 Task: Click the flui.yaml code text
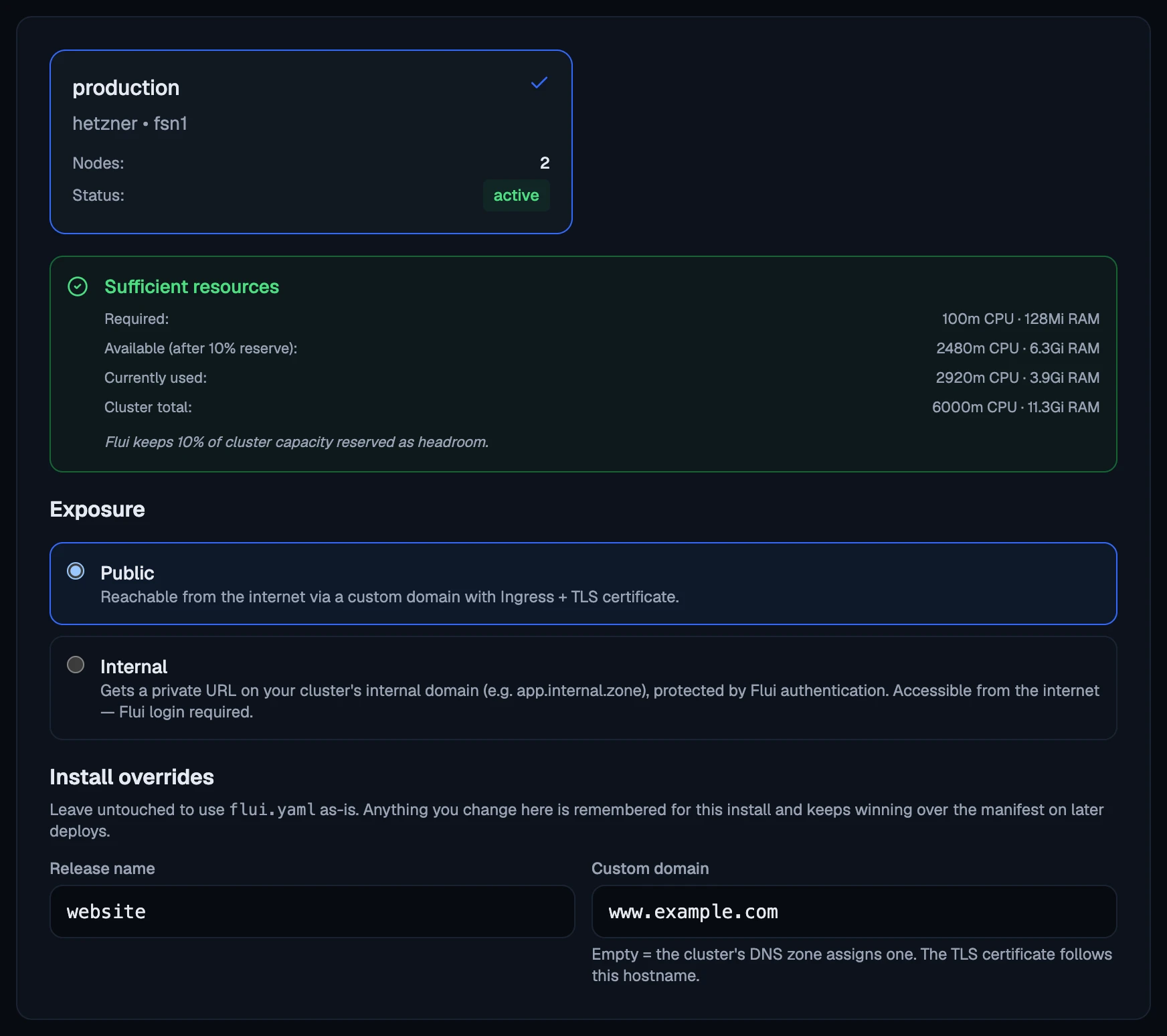(272, 810)
